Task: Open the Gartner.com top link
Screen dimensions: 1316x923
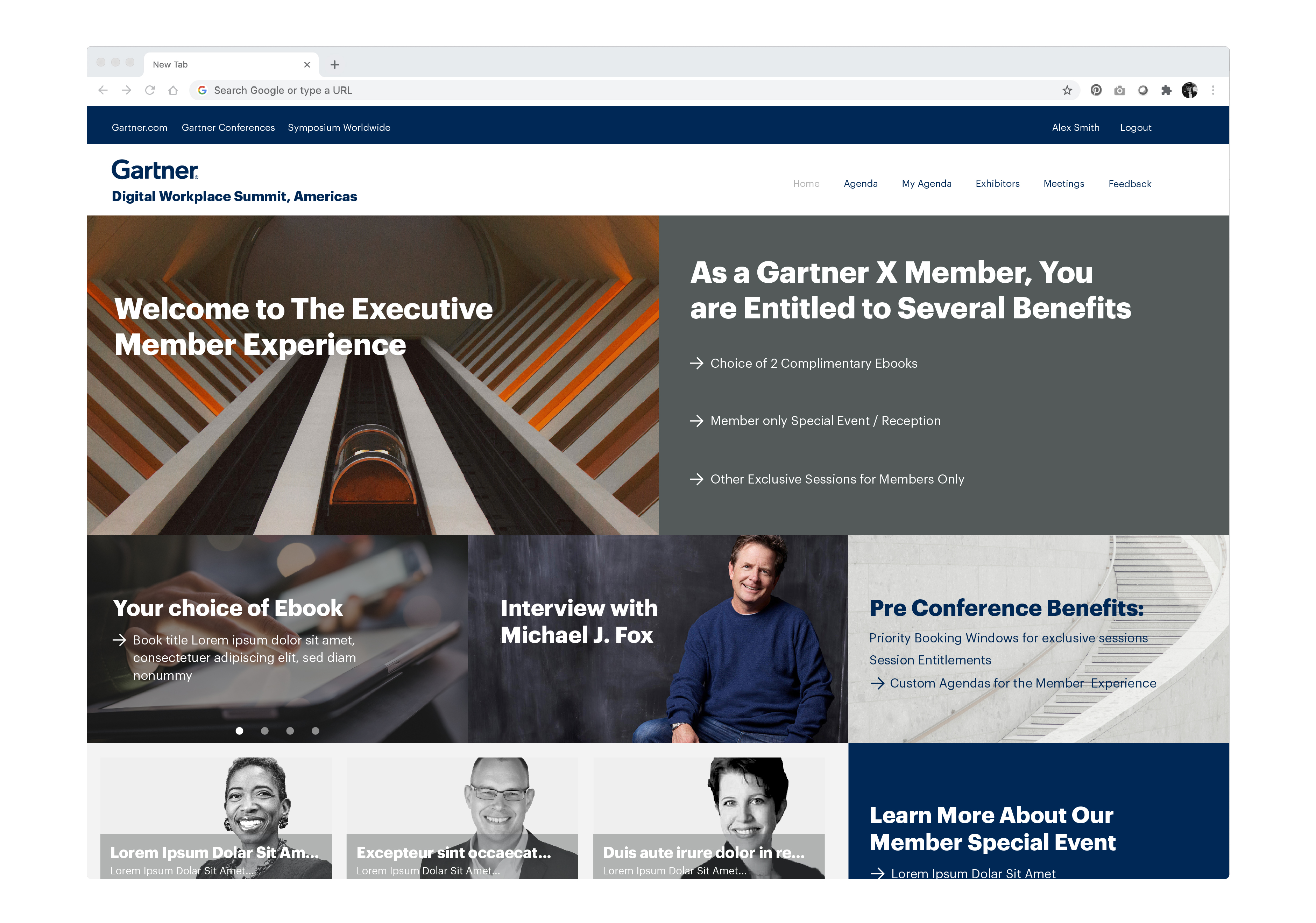Action: [139, 127]
